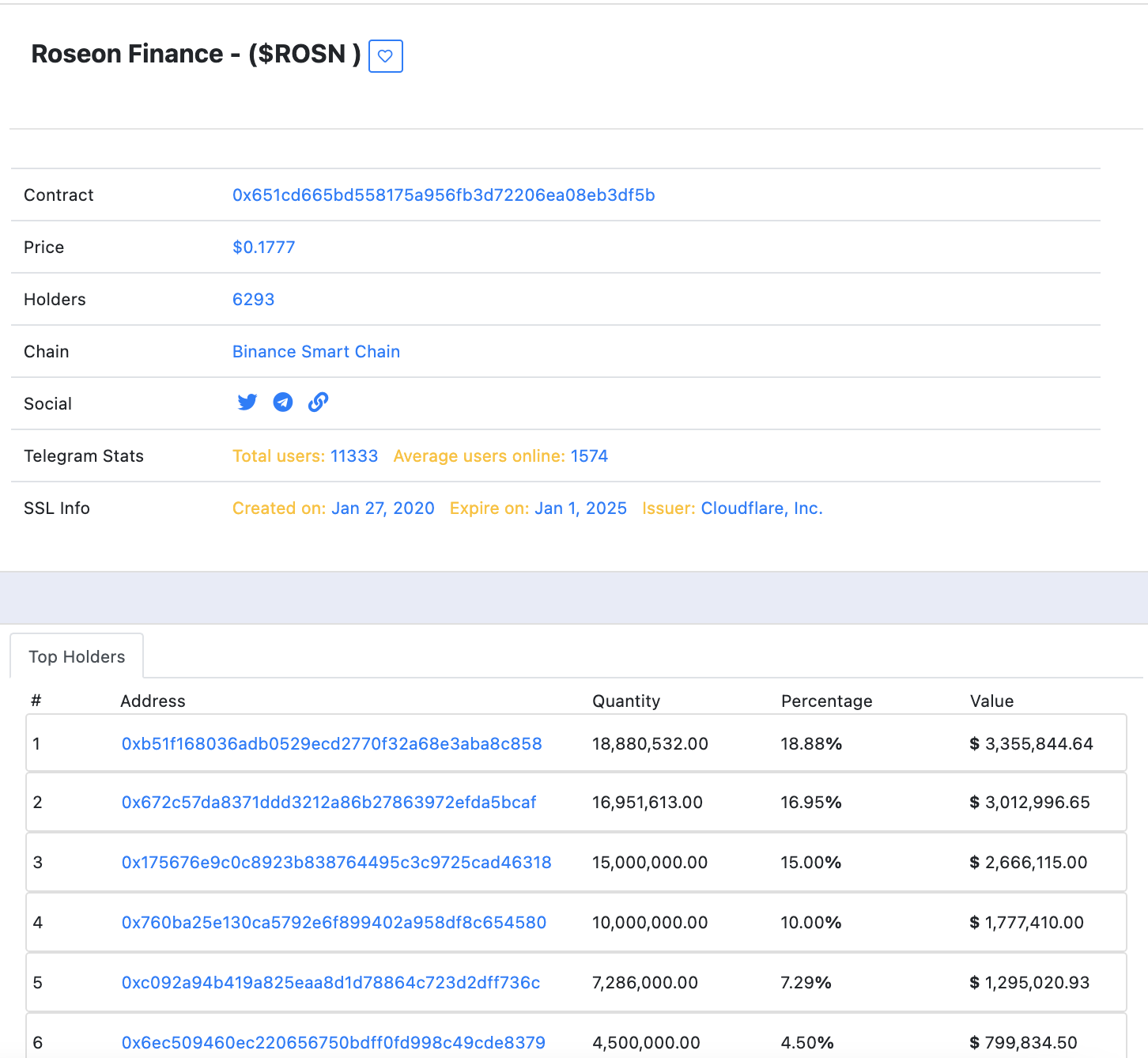Click the website chain-link icon
The image size is (1148, 1058).
click(318, 402)
